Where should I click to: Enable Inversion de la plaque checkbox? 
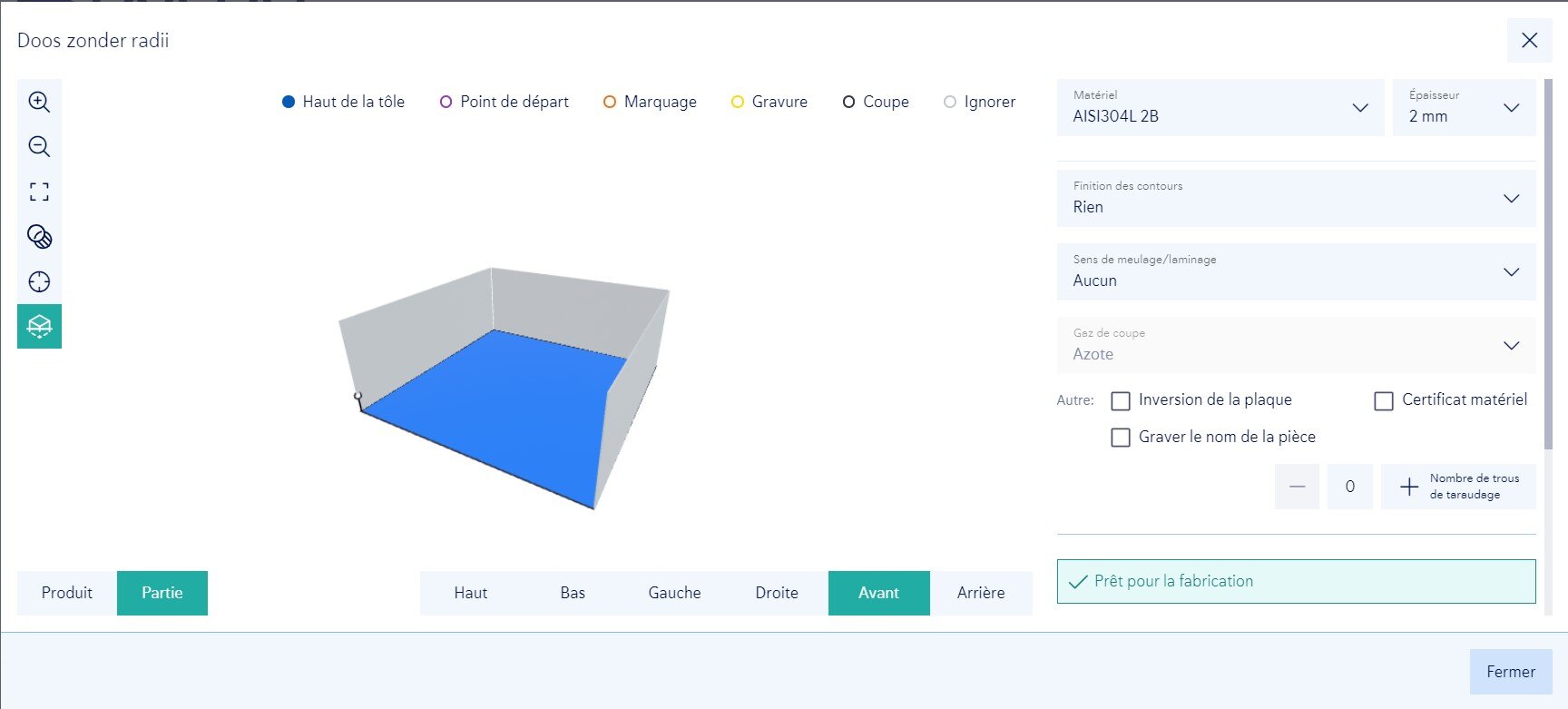coord(1121,400)
